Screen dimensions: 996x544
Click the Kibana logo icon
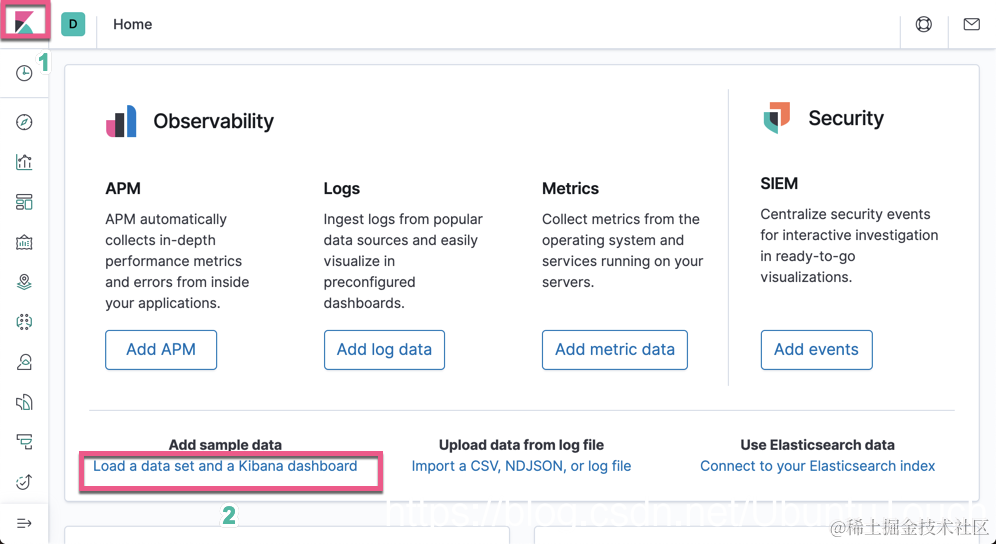click(x=24, y=24)
